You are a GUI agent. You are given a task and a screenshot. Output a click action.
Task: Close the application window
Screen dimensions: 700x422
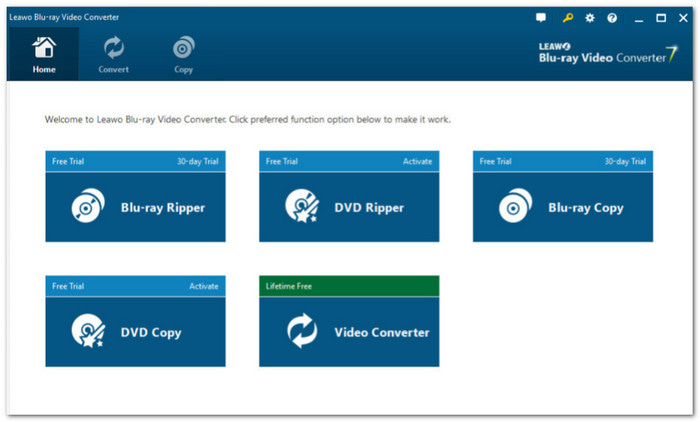(683, 18)
